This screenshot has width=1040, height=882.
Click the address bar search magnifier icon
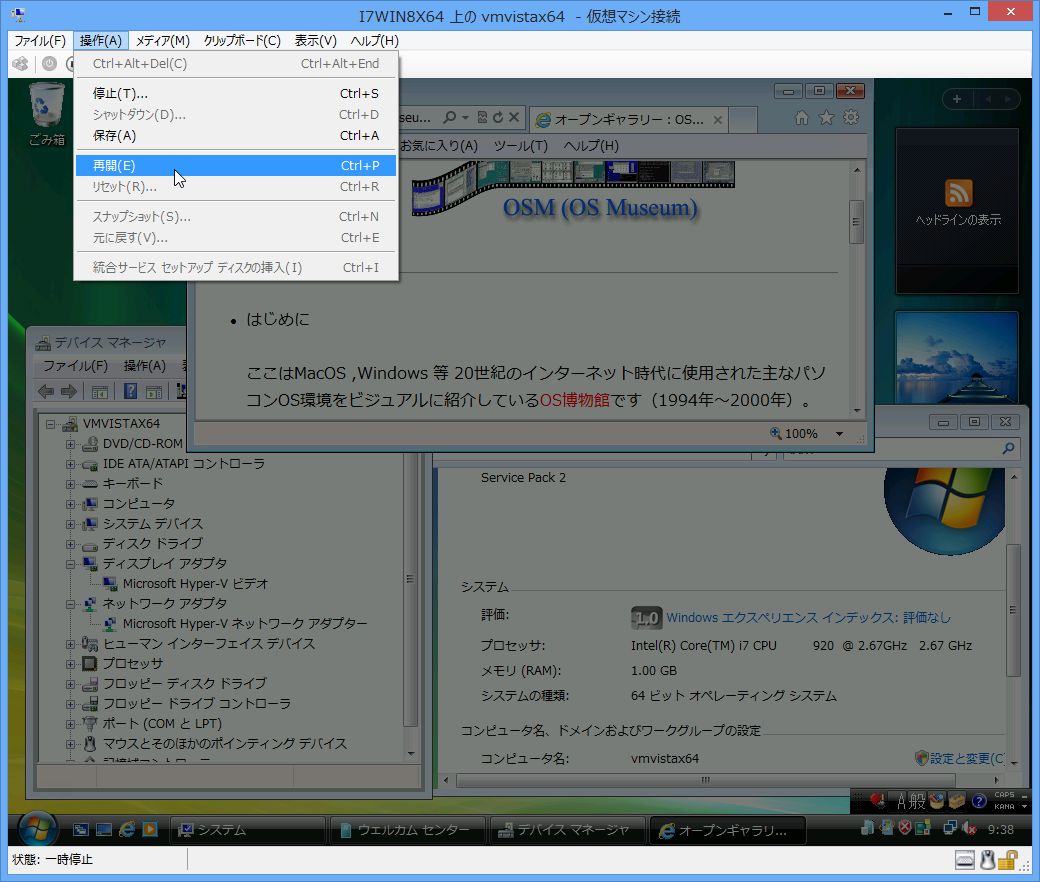[x=450, y=117]
